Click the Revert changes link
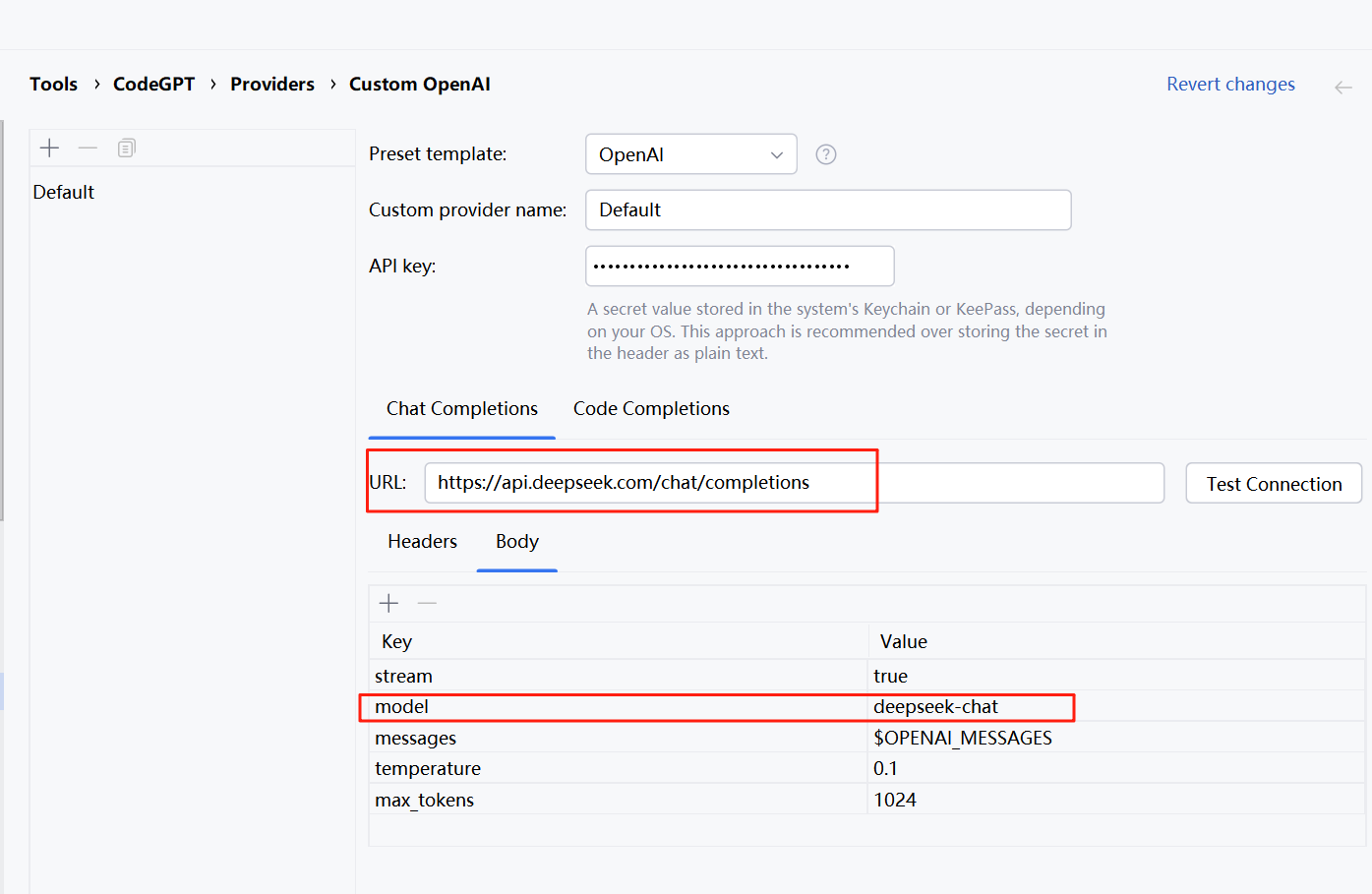This screenshot has width=1372, height=894. [1230, 85]
